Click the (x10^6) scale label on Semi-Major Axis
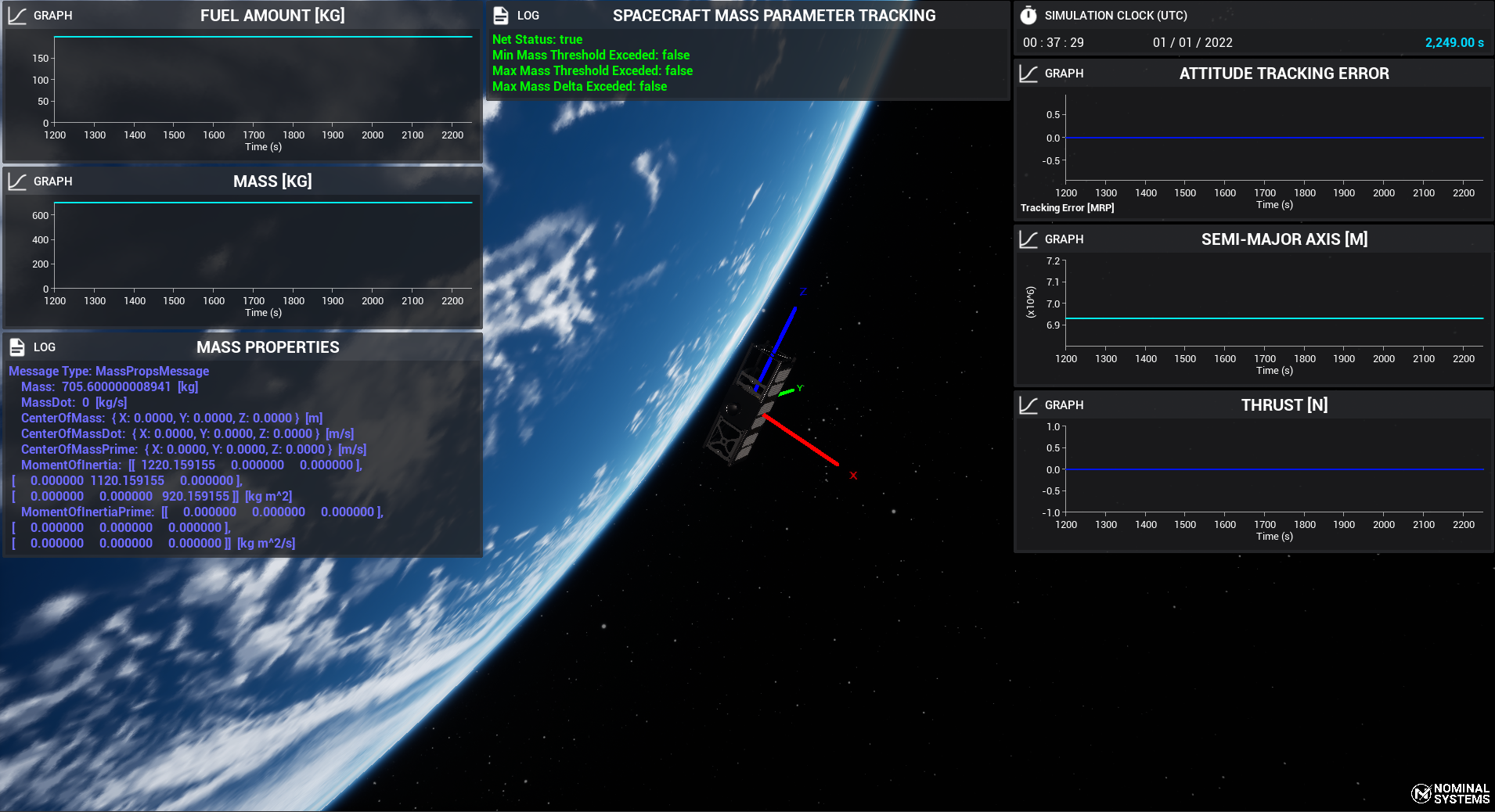This screenshot has height=812, width=1495. [x=1030, y=302]
